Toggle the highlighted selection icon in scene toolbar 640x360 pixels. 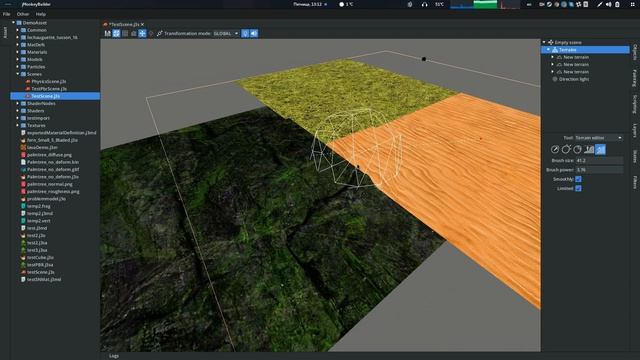(116, 33)
